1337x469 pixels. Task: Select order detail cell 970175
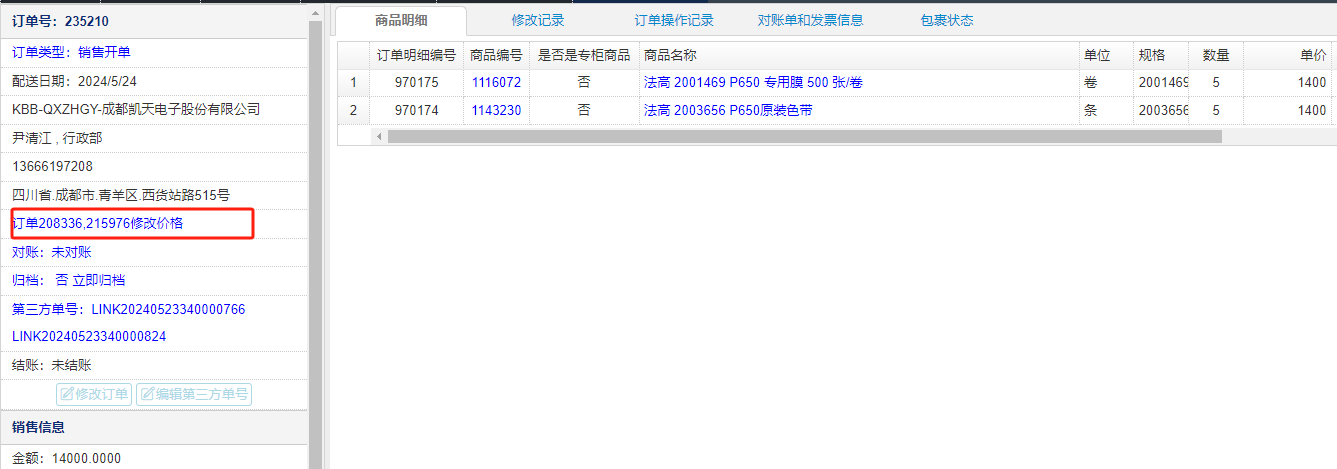click(x=416, y=83)
